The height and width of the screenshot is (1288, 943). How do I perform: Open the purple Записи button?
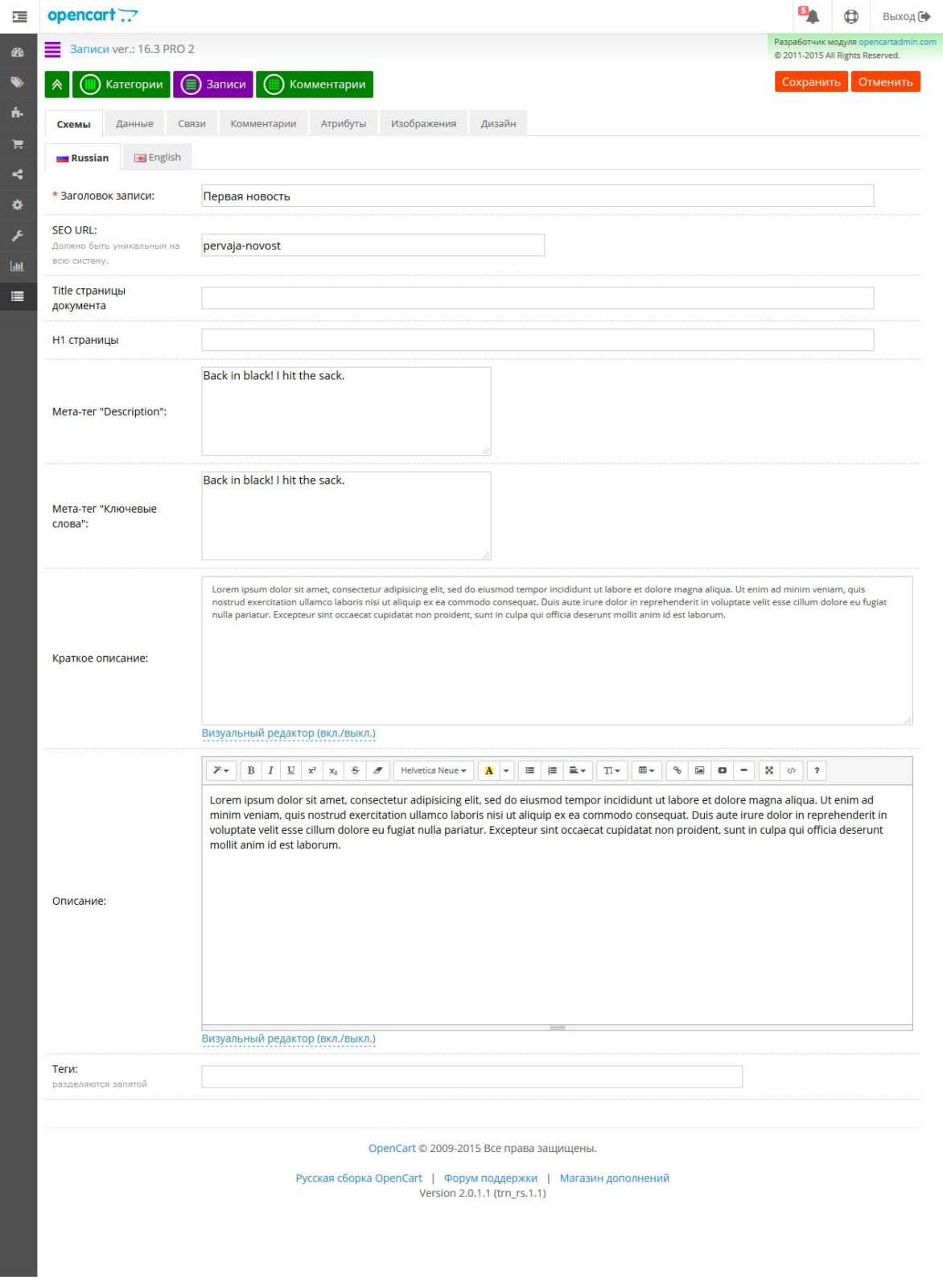coord(213,85)
